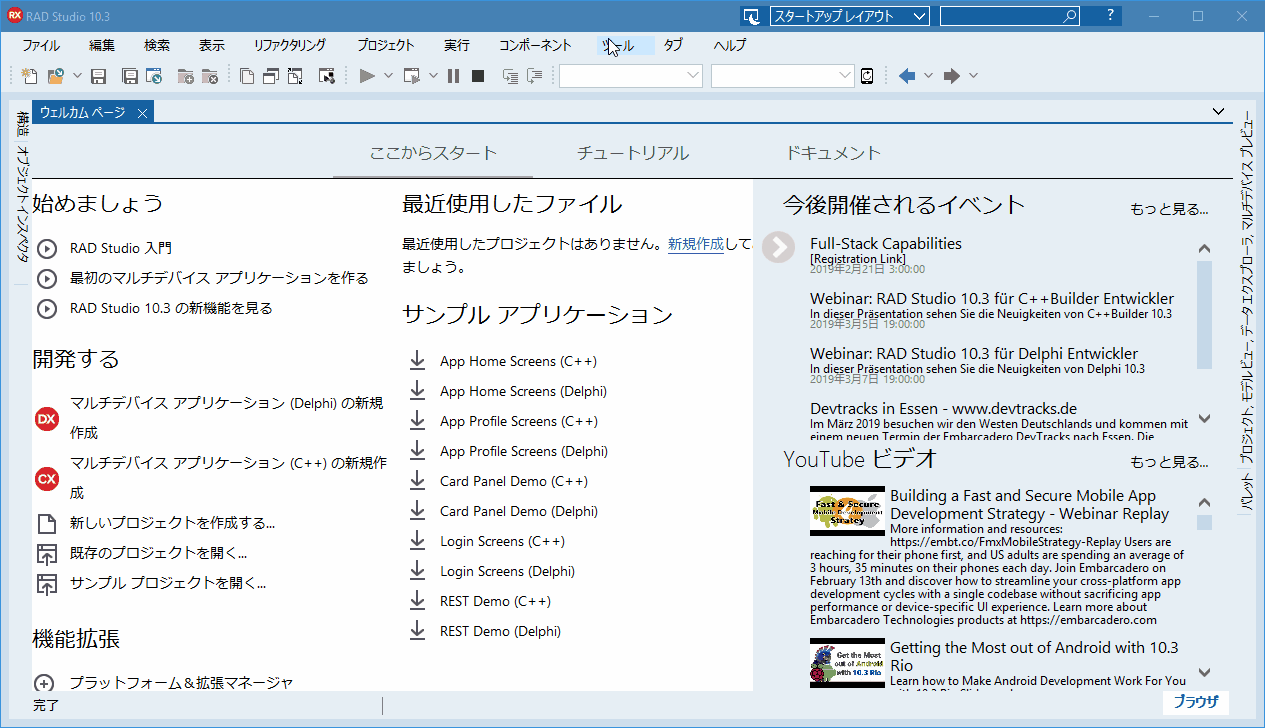Image resolution: width=1265 pixels, height=728 pixels.
Task: Click the question mark help icon
Action: tap(1110, 16)
